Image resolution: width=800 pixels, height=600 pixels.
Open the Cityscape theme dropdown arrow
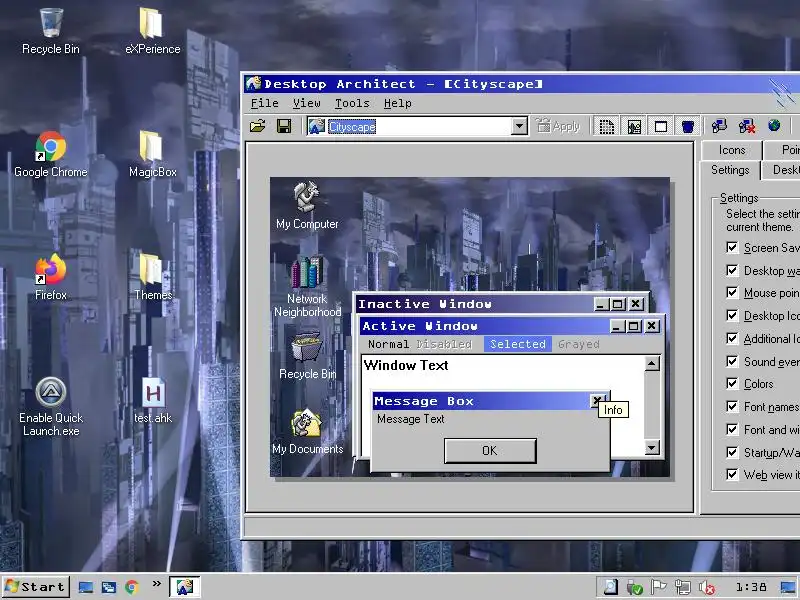519,126
